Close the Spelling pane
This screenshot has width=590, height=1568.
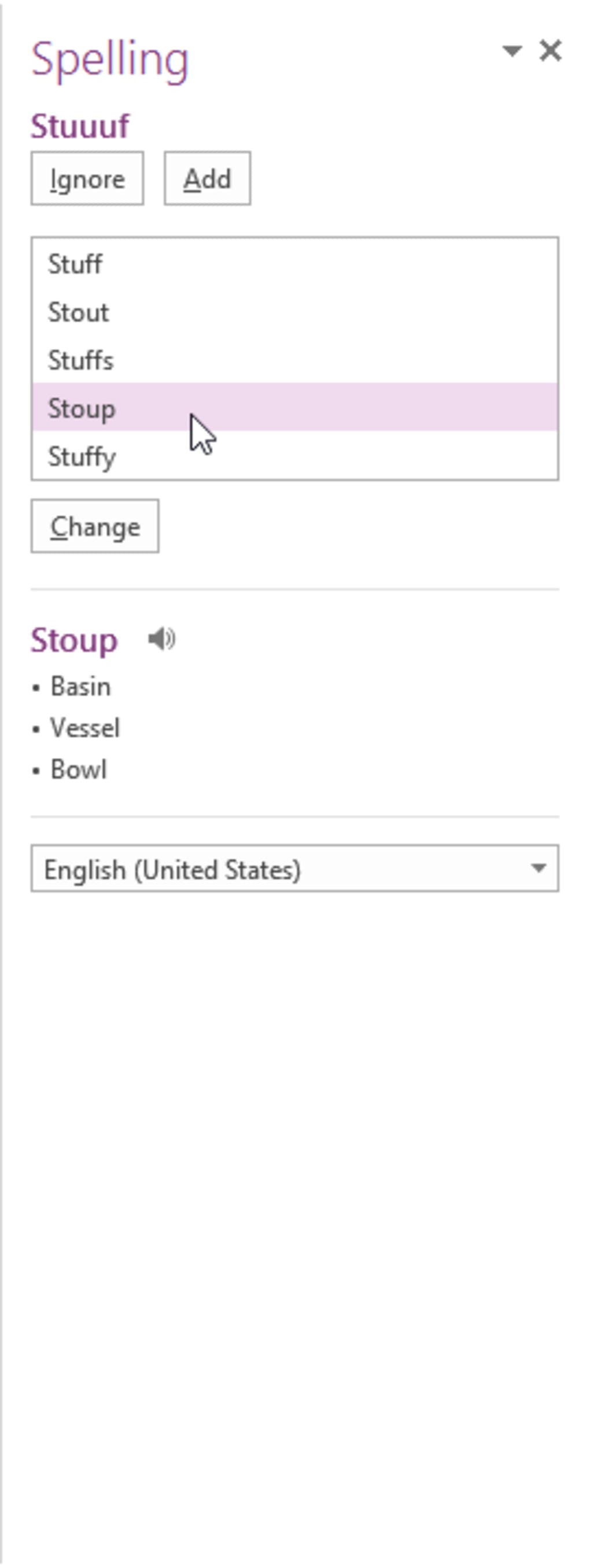[x=551, y=51]
